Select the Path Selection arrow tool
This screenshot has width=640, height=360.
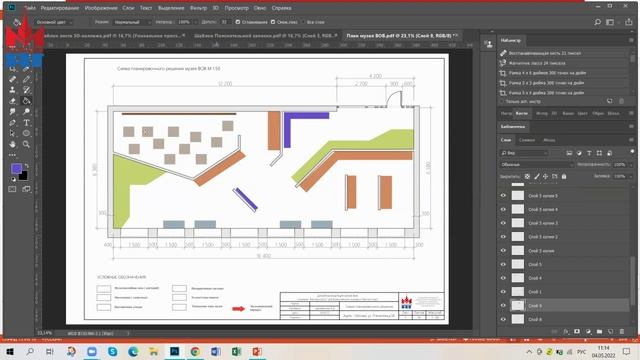[13, 133]
